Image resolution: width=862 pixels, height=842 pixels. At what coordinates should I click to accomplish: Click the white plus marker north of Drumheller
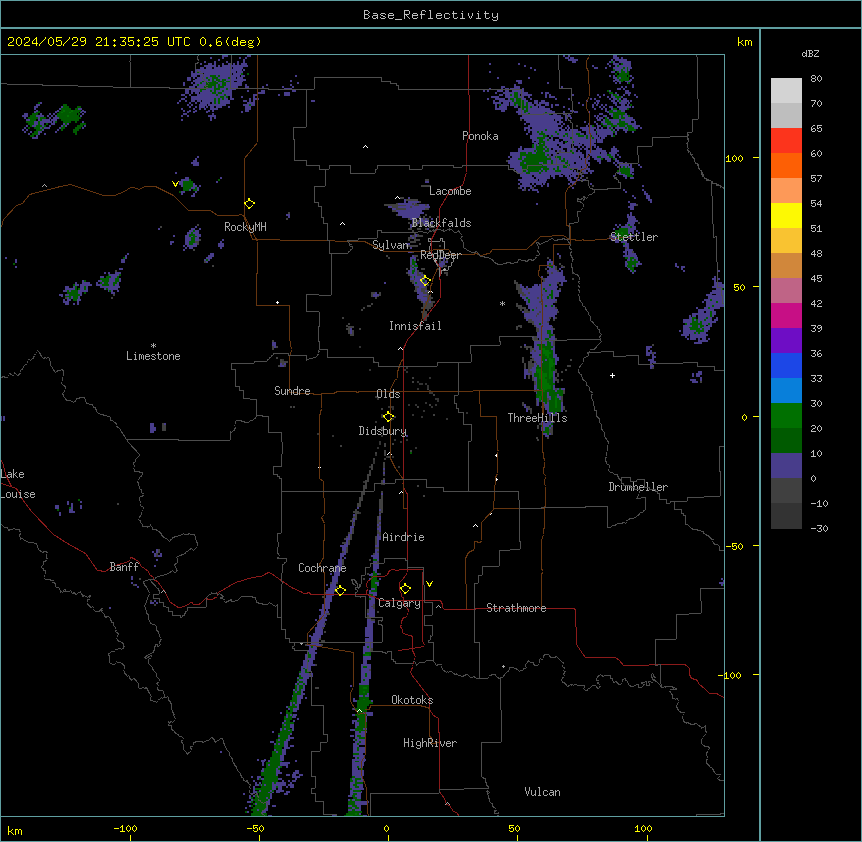pos(612,375)
